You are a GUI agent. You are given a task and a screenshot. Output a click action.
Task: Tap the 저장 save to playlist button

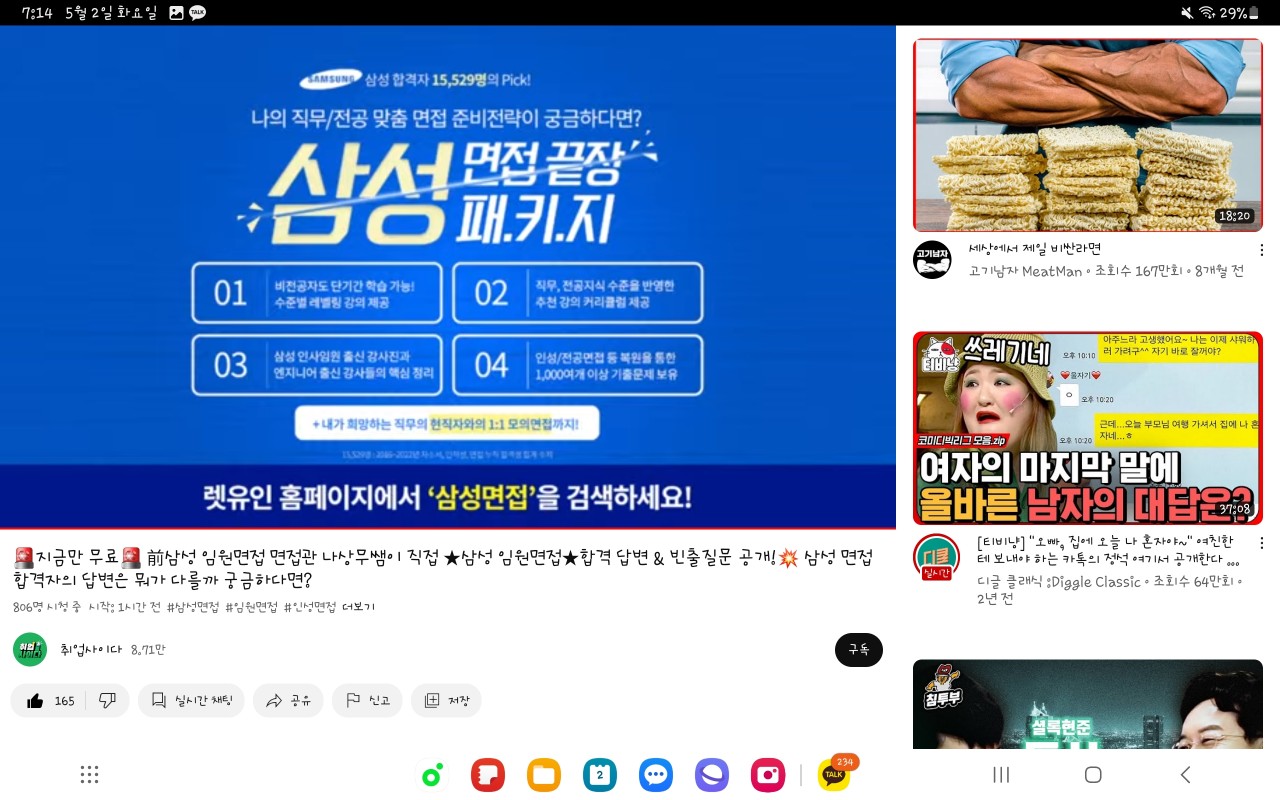(446, 701)
